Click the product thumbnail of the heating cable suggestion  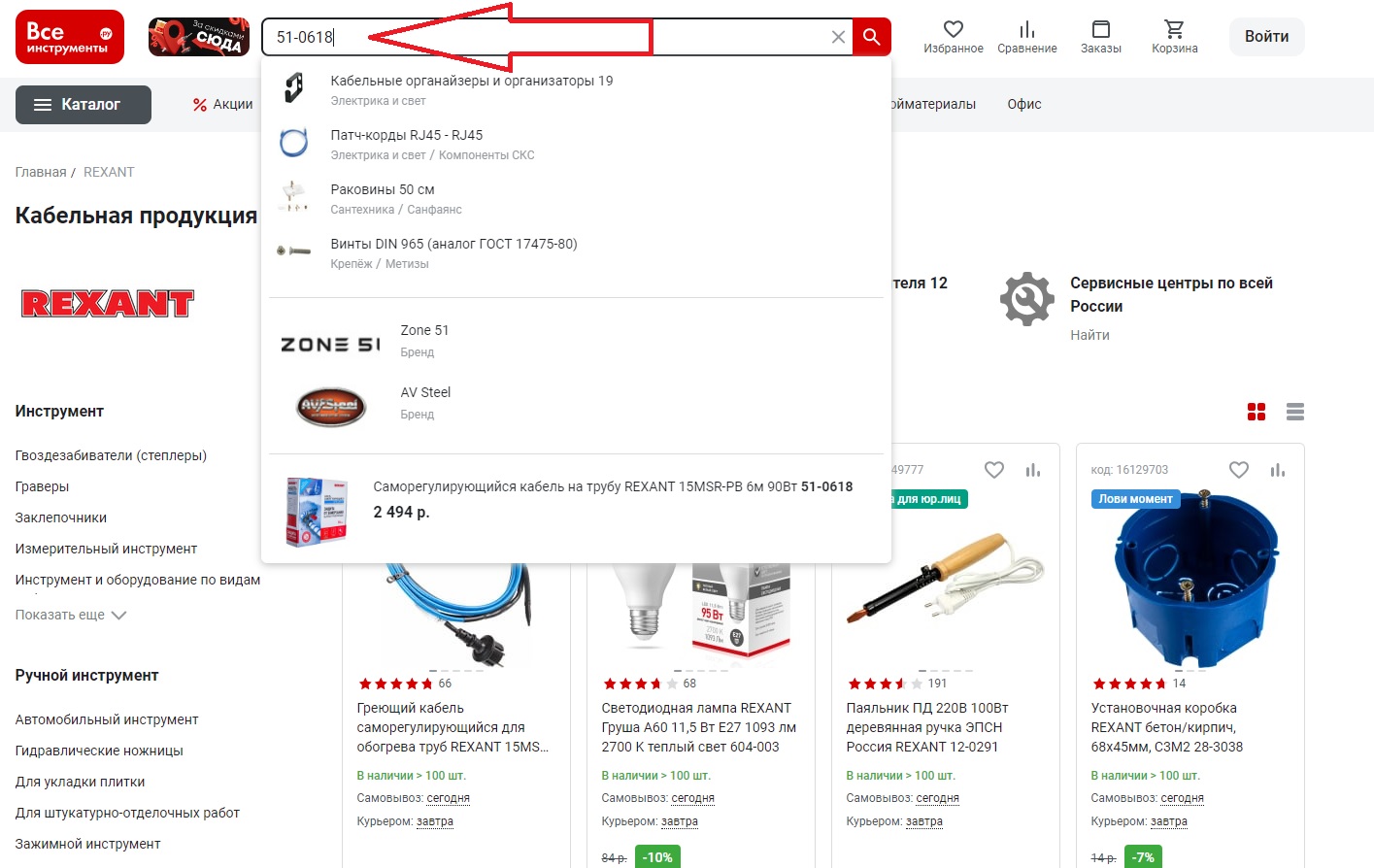[317, 511]
